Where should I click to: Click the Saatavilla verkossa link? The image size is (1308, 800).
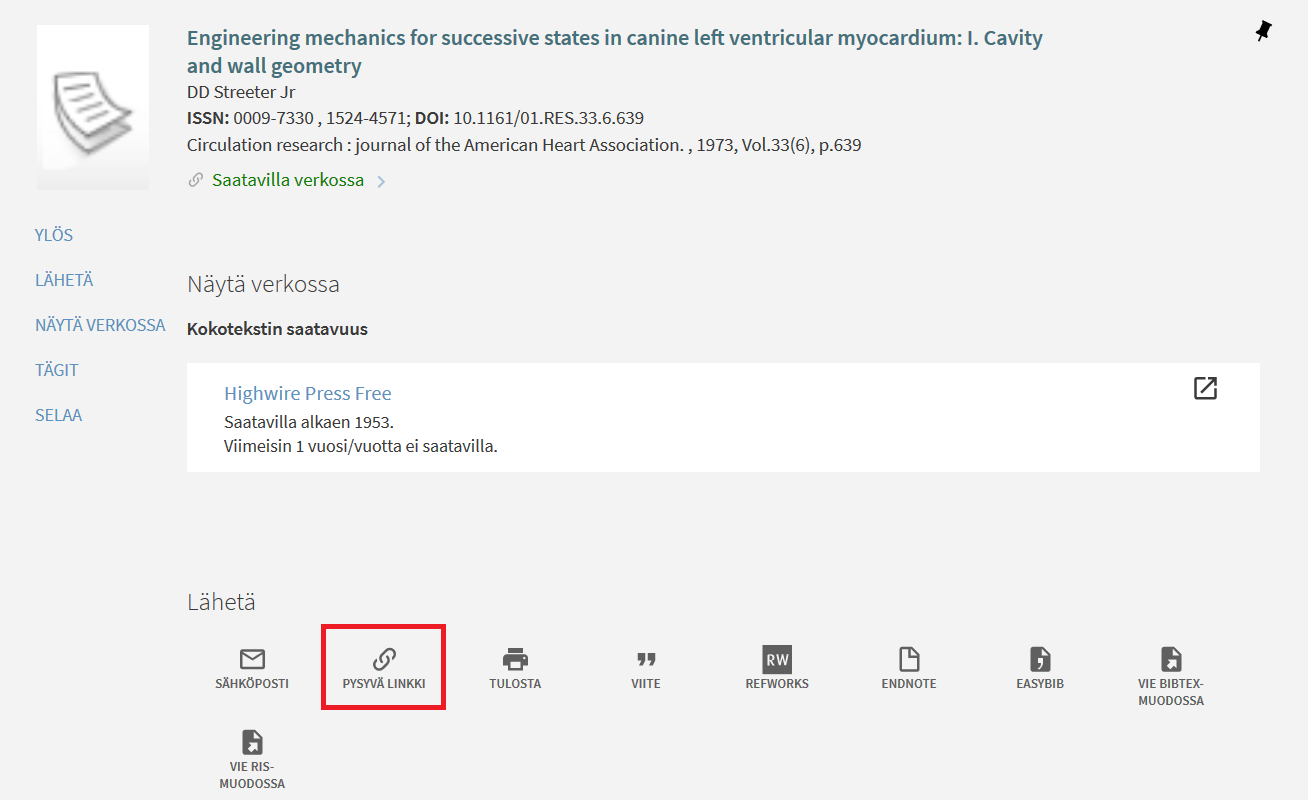tap(288, 181)
